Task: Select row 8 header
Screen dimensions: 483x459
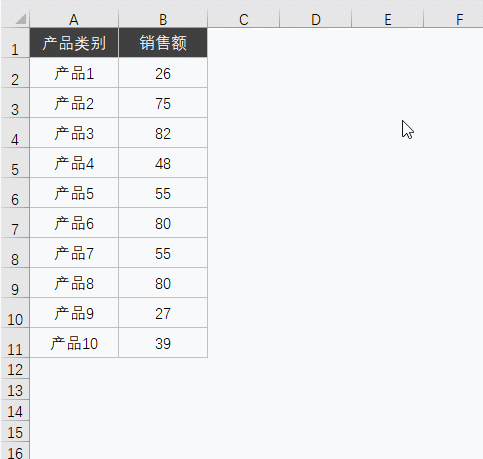Action: (15, 253)
